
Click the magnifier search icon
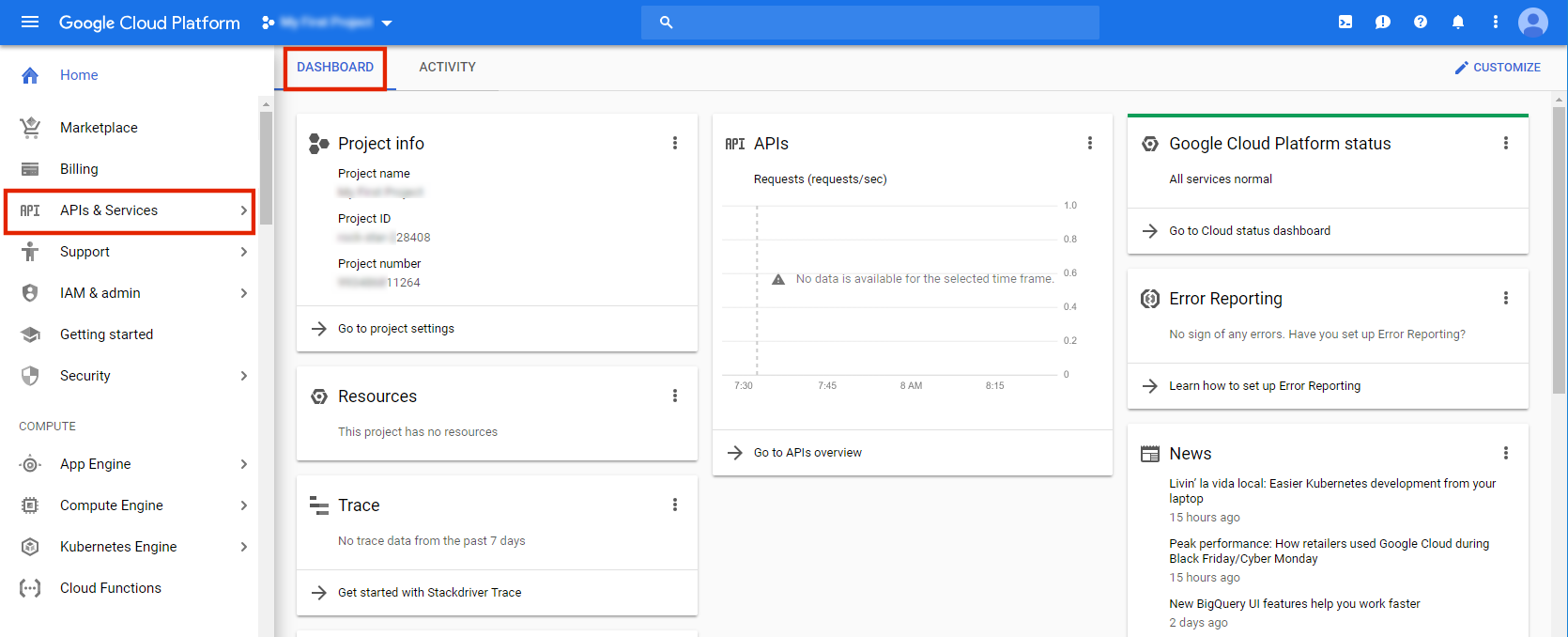coord(667,23)
